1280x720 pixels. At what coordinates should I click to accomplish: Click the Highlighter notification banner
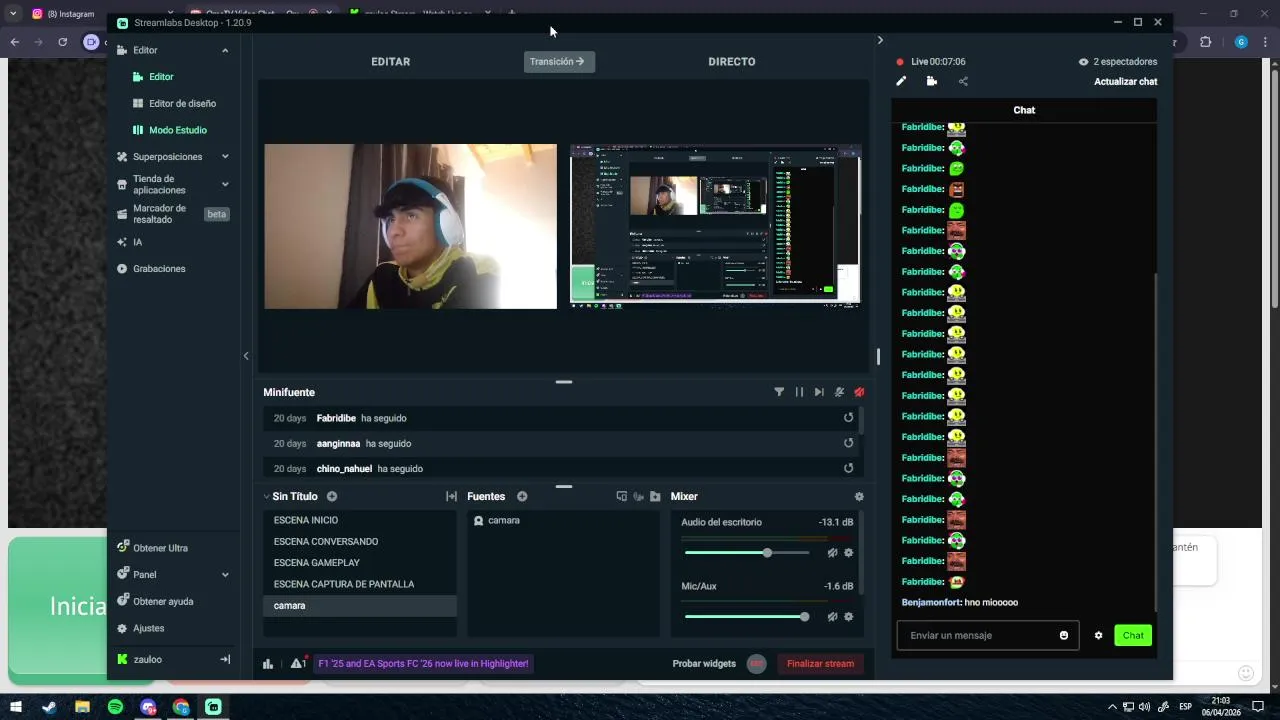(423, 663)
